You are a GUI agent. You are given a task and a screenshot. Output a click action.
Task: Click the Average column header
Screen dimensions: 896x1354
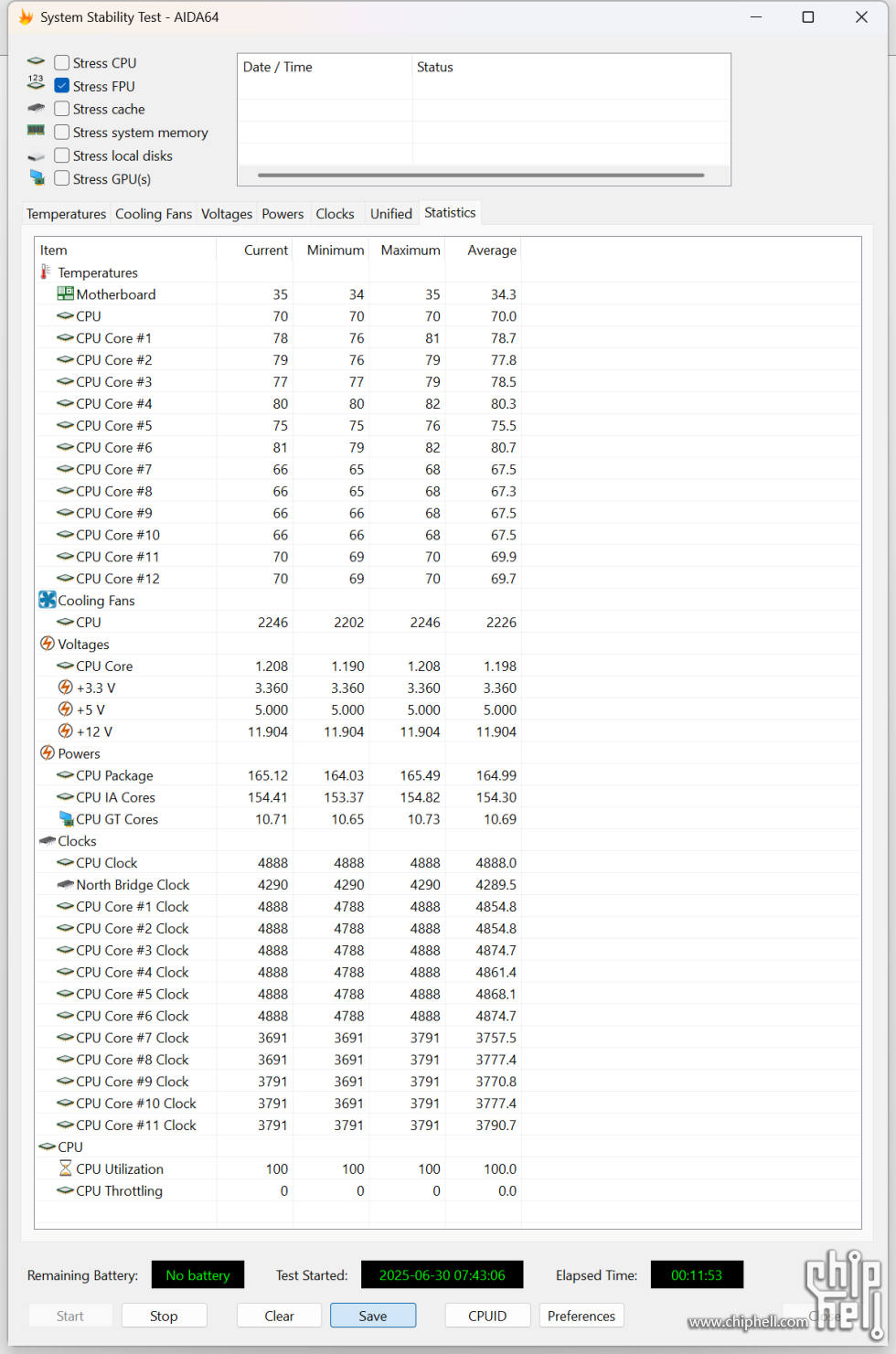pyautogui.click(x=483, y=250)
